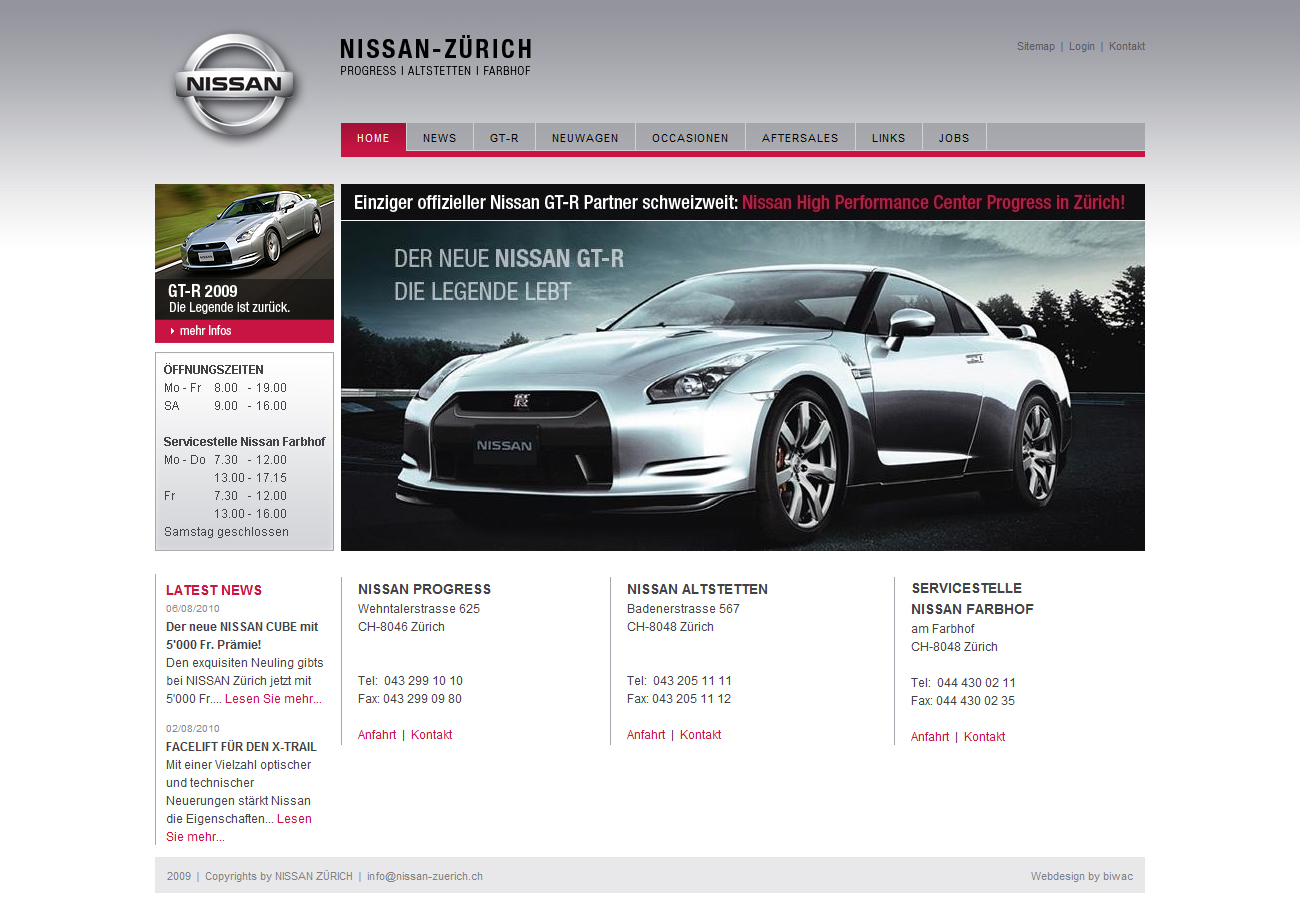The width and height of the screenshot is (1300, 900).
Task: Go to the GT-R navigation tab
Action: 504,138
